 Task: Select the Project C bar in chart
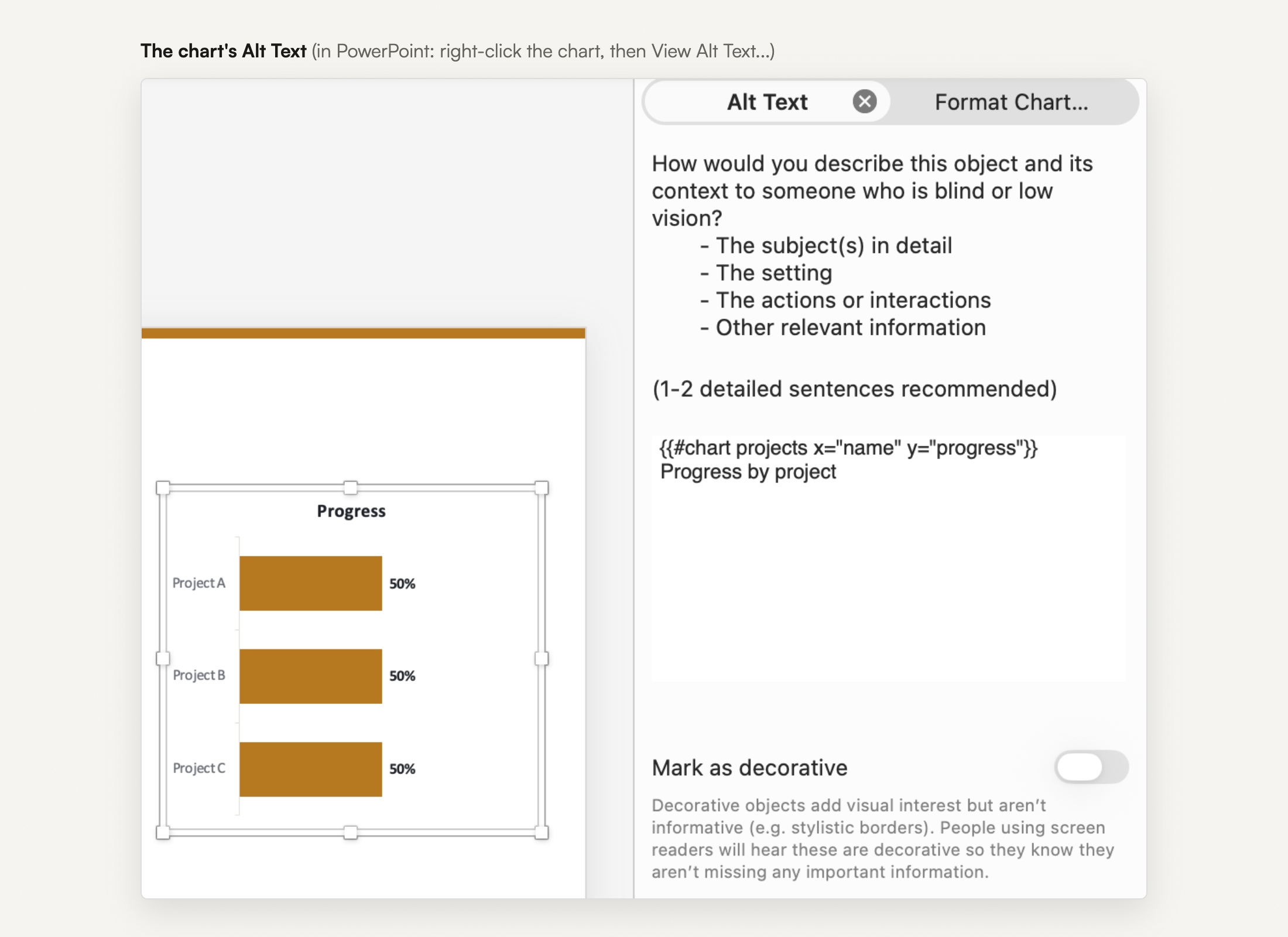click(310, 769)
